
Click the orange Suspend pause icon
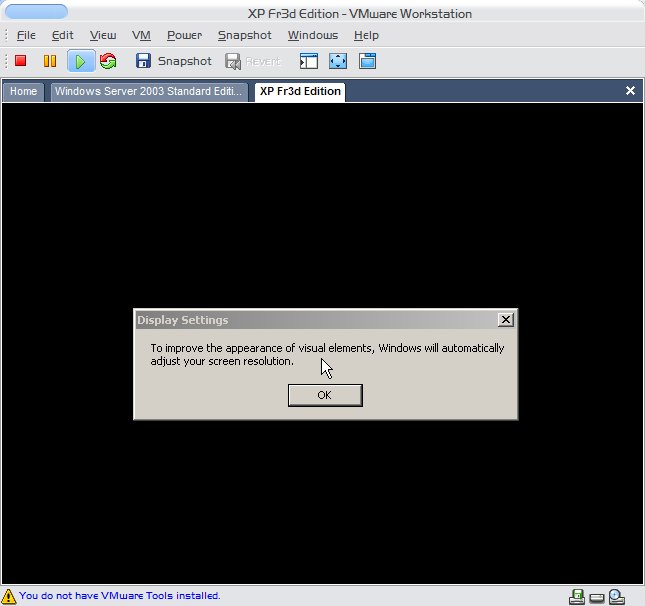[50, 61]
